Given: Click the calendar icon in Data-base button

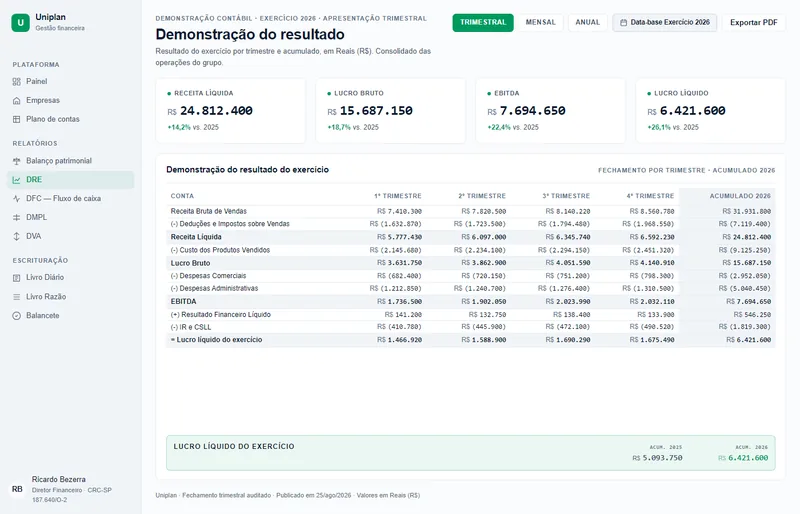Looking at the screenshot, I should coord(623,22).
